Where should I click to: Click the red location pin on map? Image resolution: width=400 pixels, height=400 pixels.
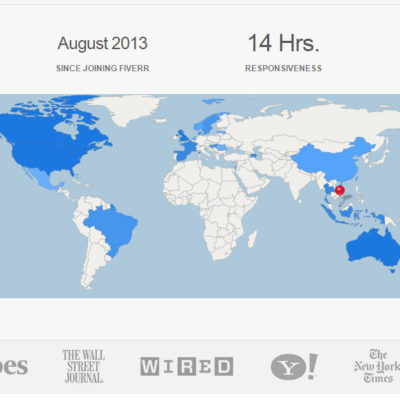340,191
